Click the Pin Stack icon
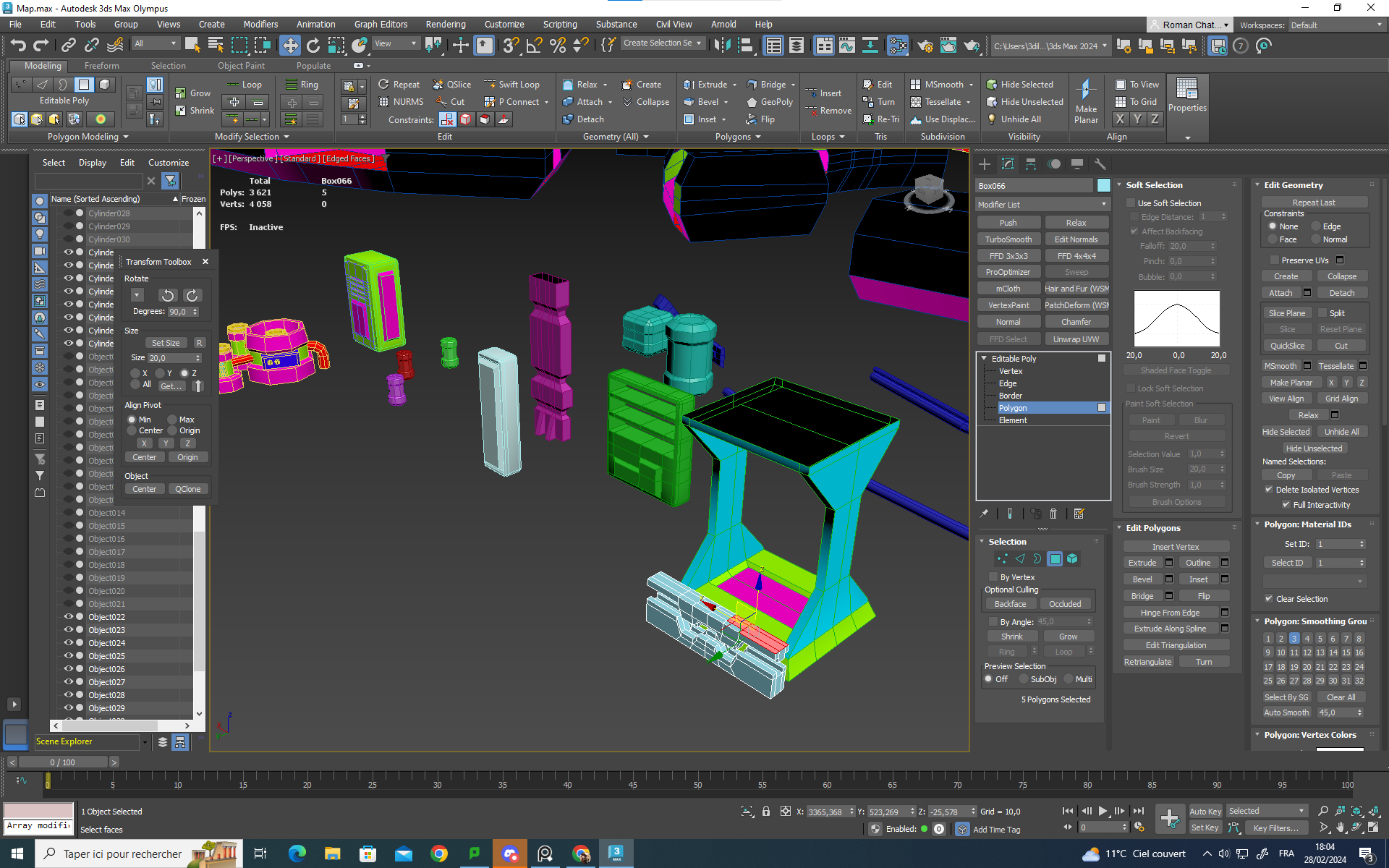This screenshot has height=868, width=1389. point(984,514)
